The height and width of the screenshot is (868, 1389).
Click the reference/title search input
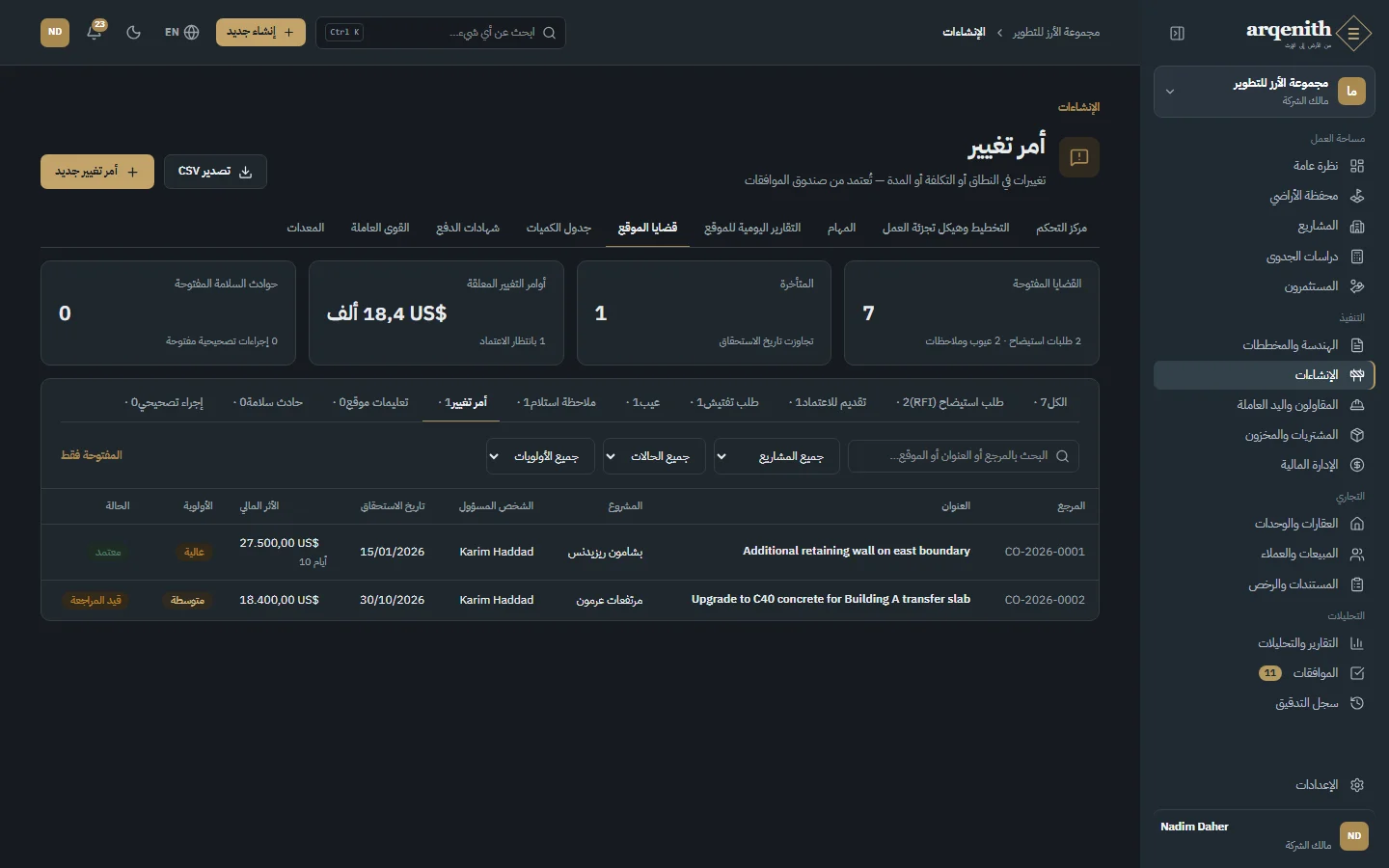[x=964, y=456]
